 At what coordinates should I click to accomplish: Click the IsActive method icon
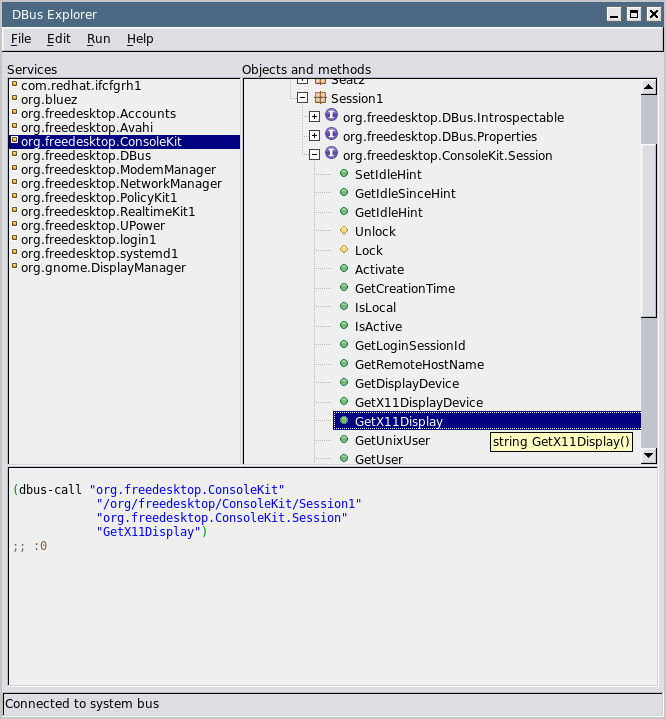(344, 326)
